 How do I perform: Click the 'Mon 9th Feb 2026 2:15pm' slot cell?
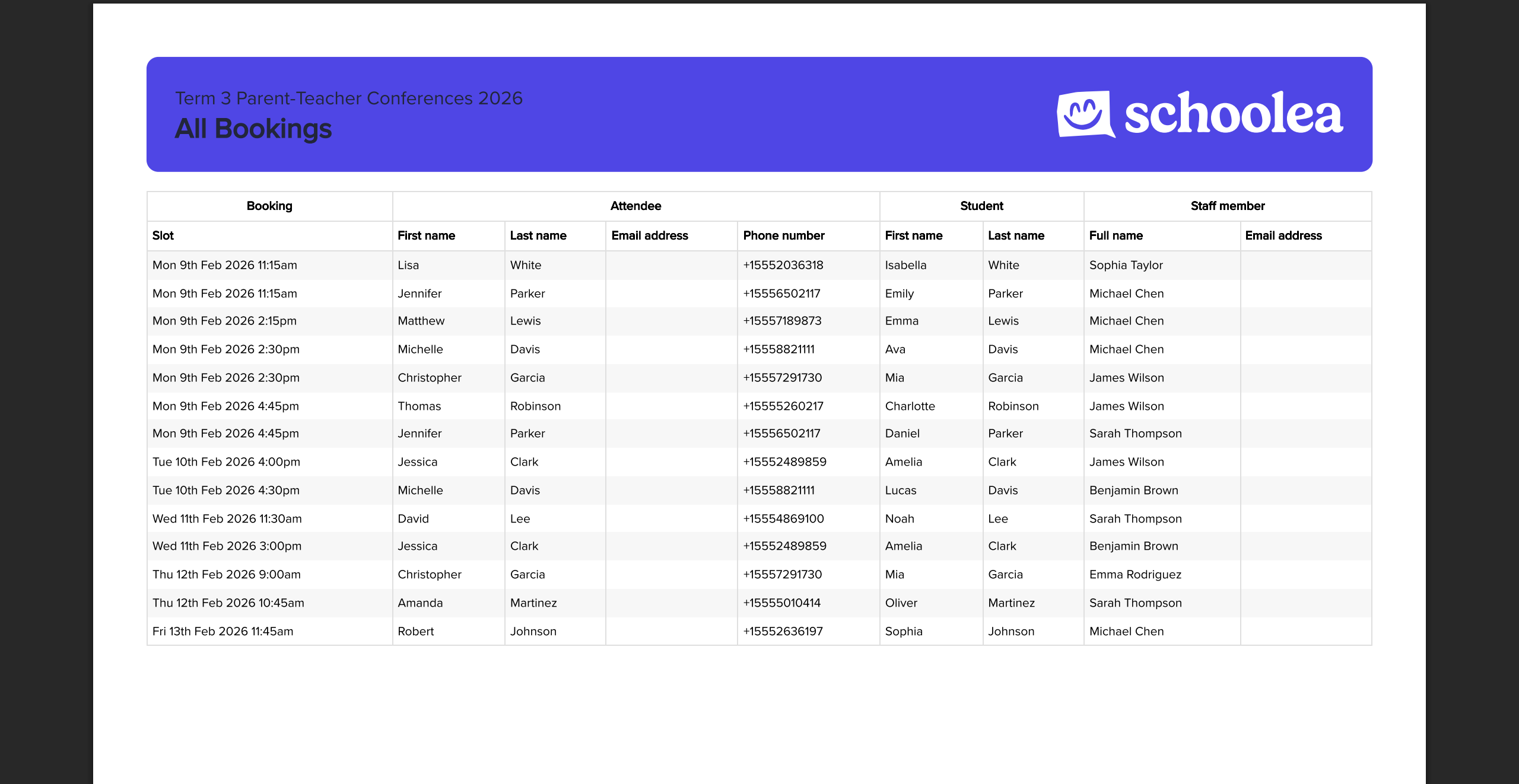pos(223,321)
